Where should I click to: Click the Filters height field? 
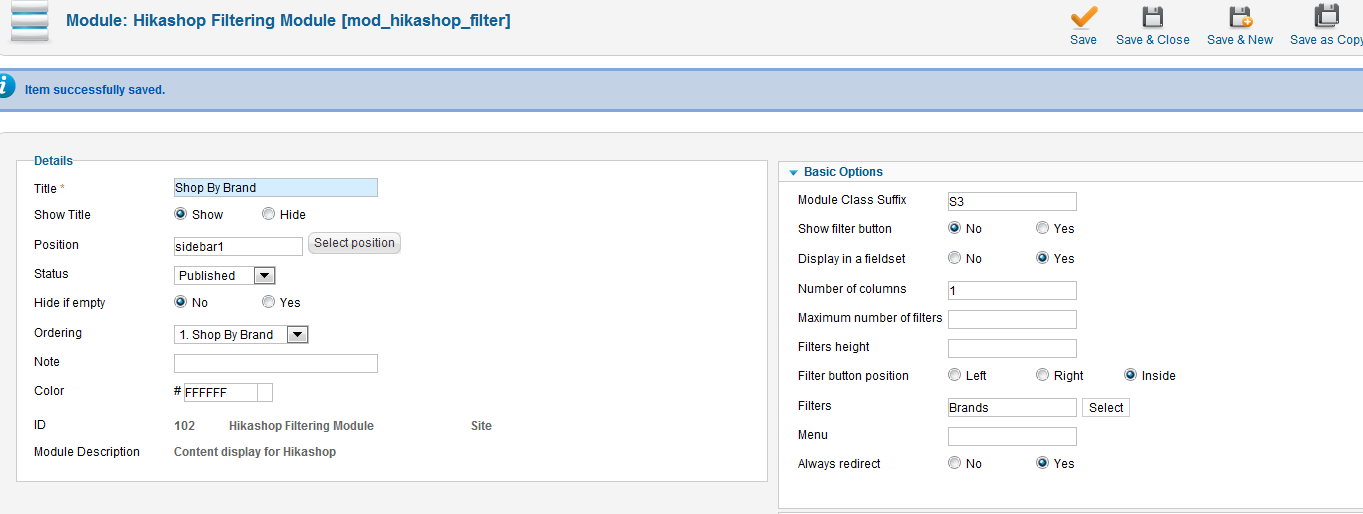tap(1012, 348)
